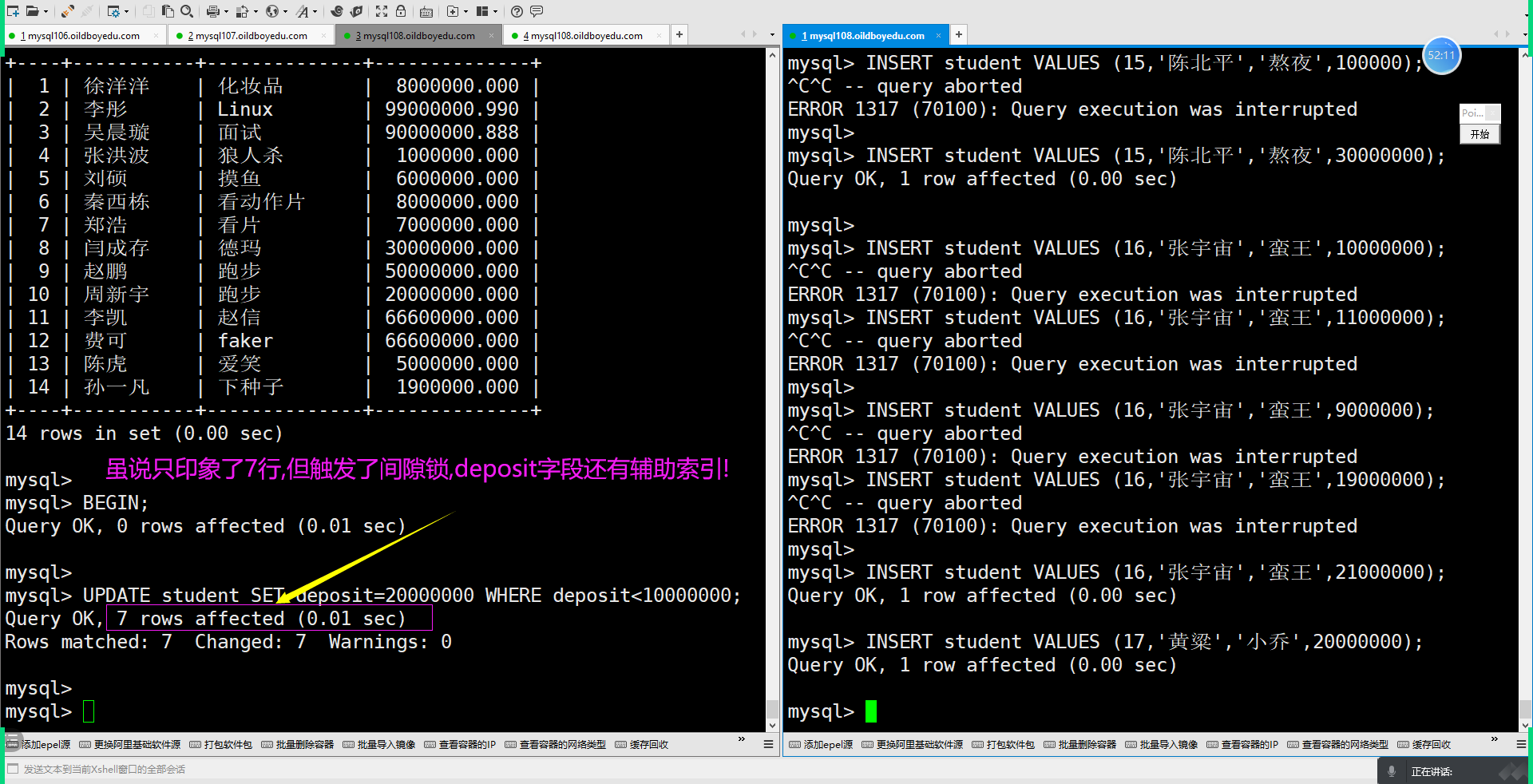Check the send text to all Xshell sessions checkbox
1533x784 pixels.
click(12, 769)
